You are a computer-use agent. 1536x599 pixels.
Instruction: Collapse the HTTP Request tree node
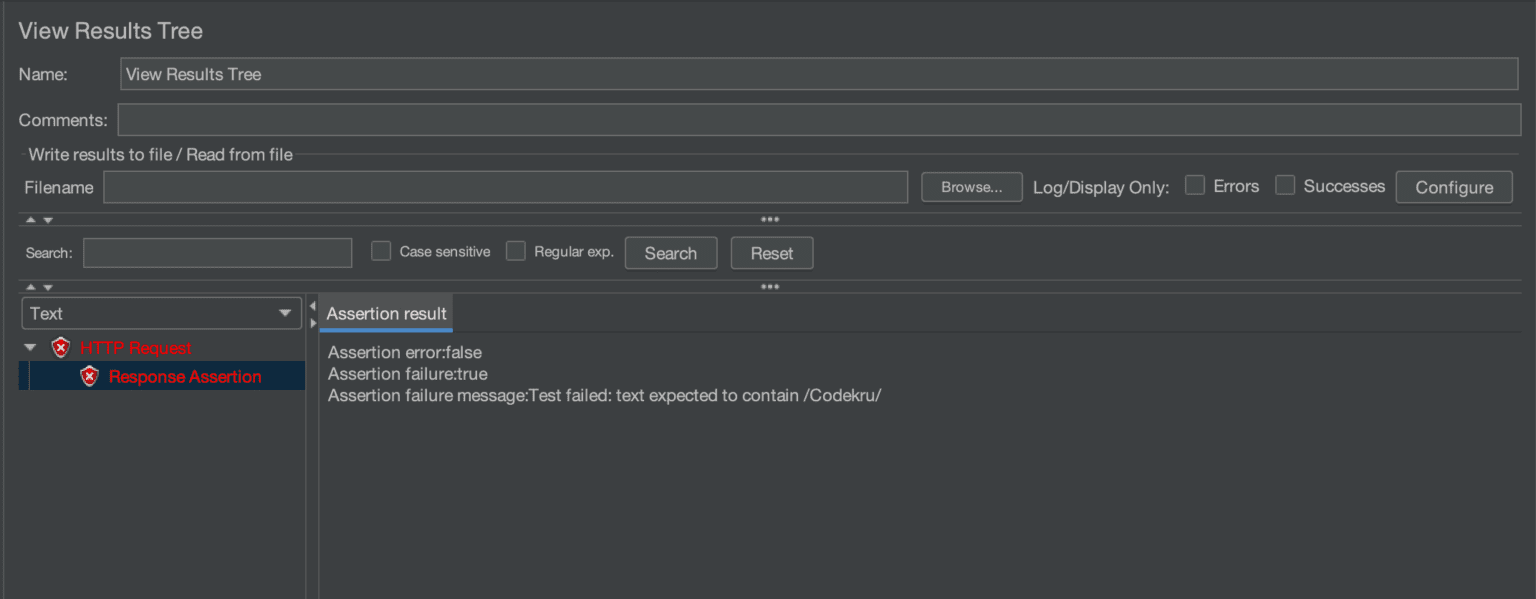pyautogui.click(x=31, y=348)
